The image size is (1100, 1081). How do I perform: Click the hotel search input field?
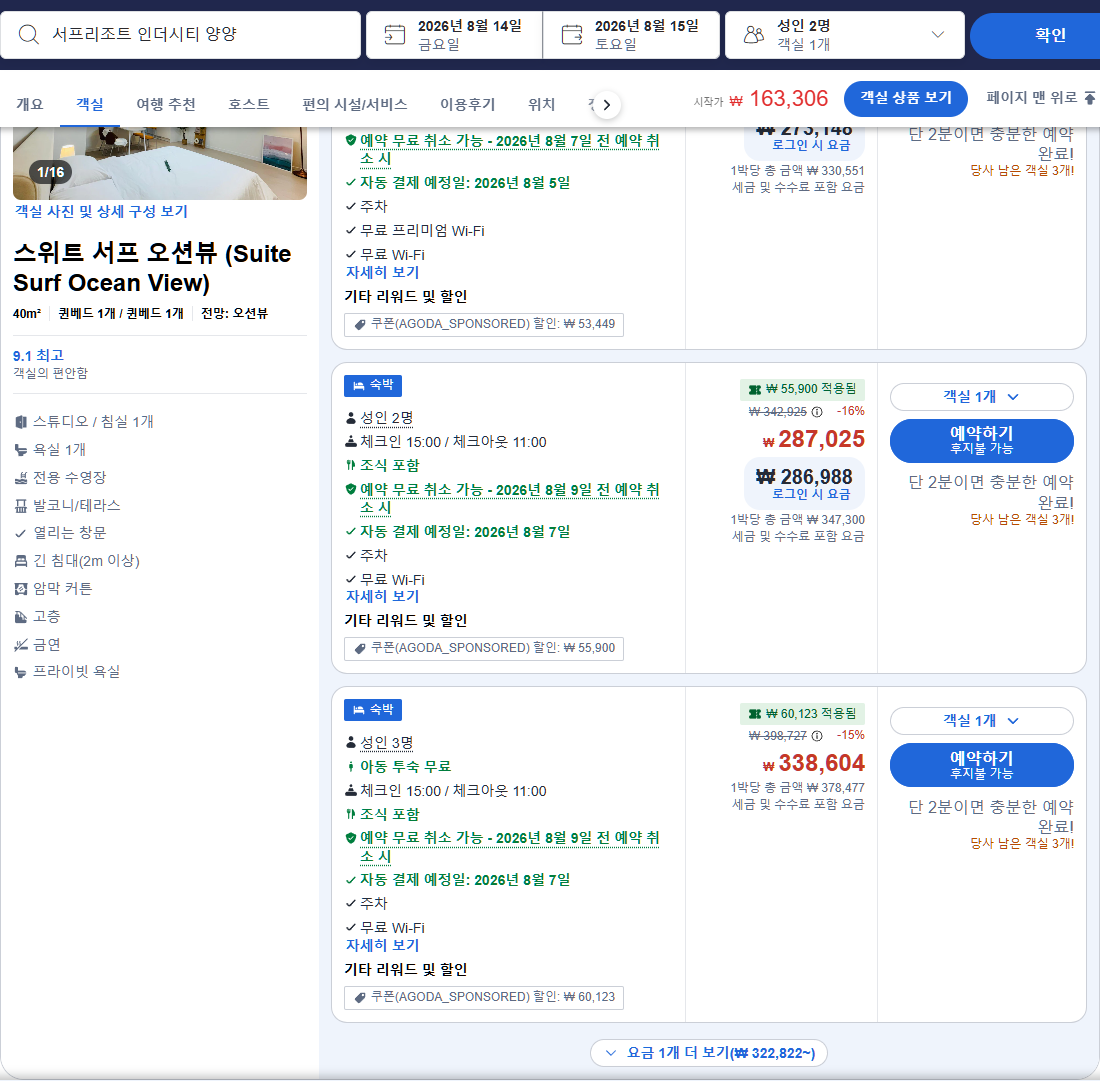click(180, 34)
